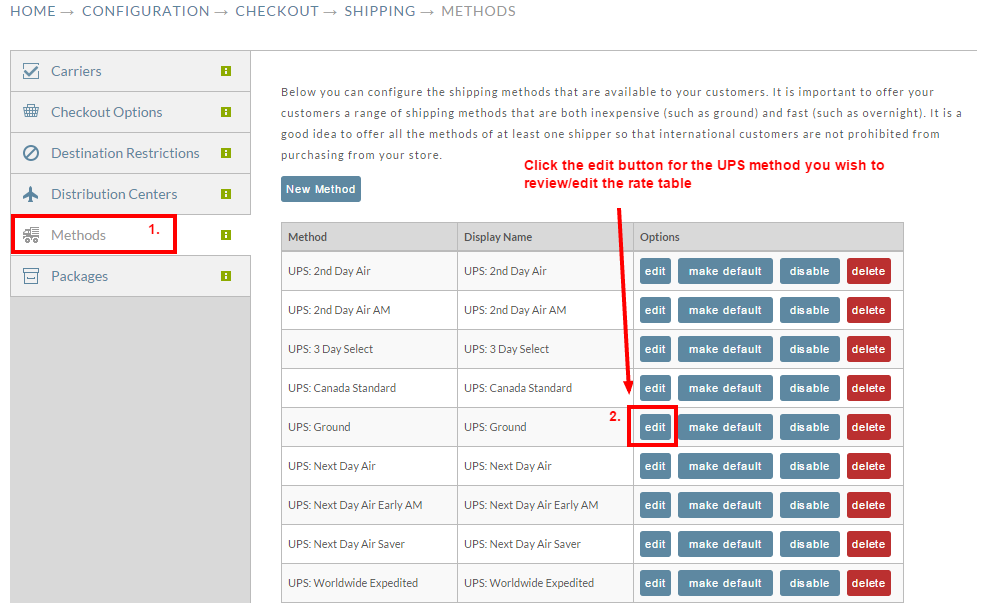Delete UPS: Next Day Air Saver
Viewport: 992px width, 603px height.
click(x=868, y=544)
